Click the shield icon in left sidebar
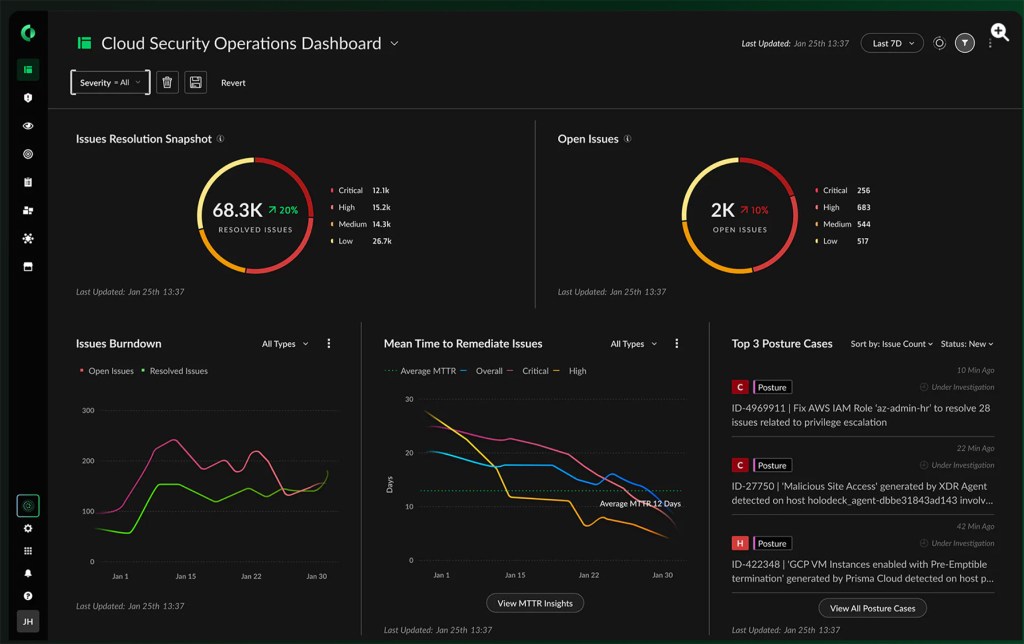 (27, 98)
